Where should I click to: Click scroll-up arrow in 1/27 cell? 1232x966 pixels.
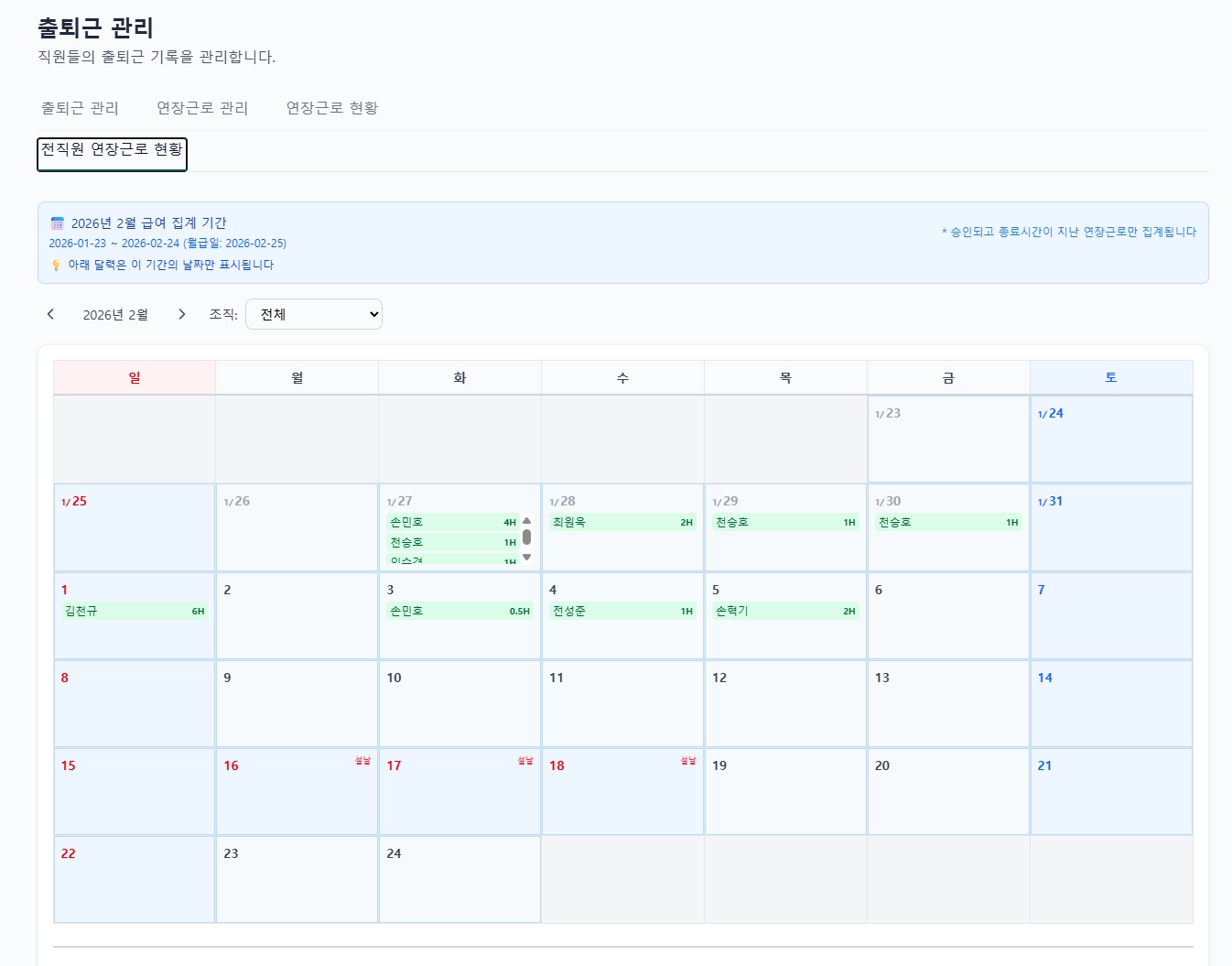click(526, 521)
